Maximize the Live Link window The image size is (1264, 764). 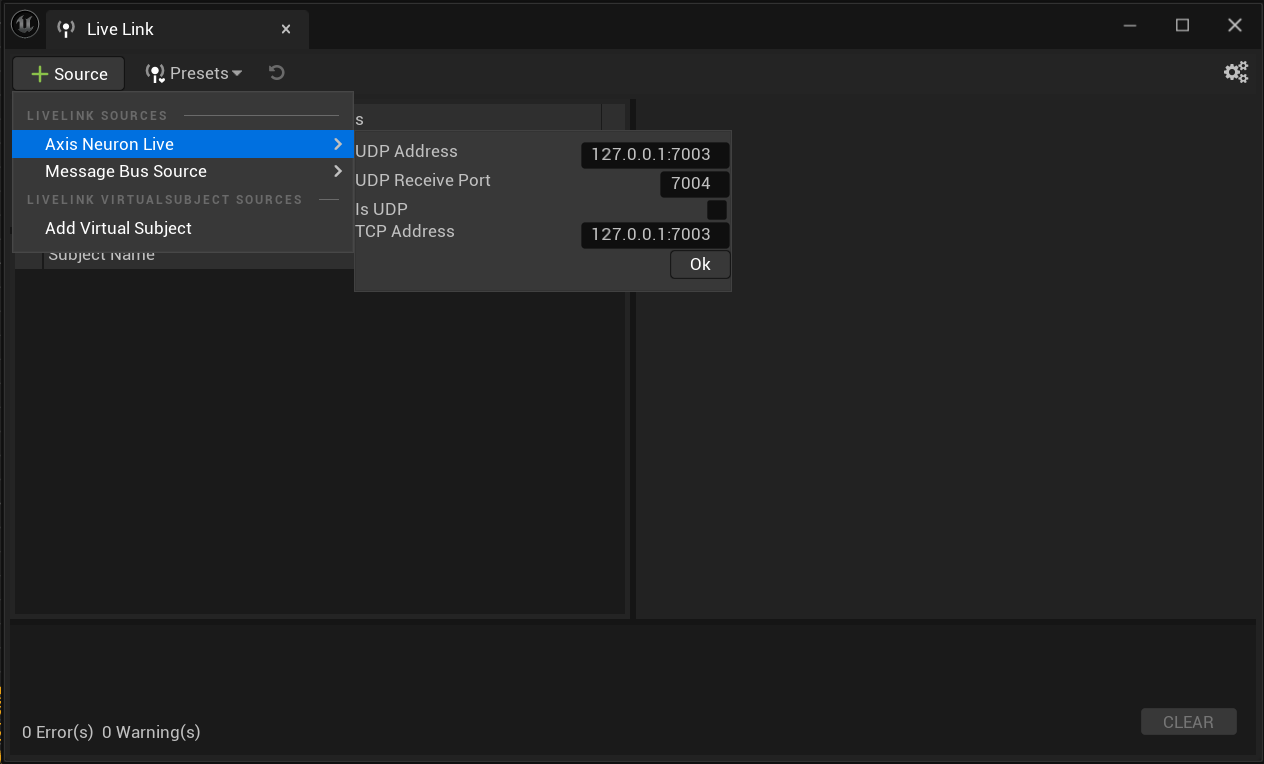pos(1182,25)
